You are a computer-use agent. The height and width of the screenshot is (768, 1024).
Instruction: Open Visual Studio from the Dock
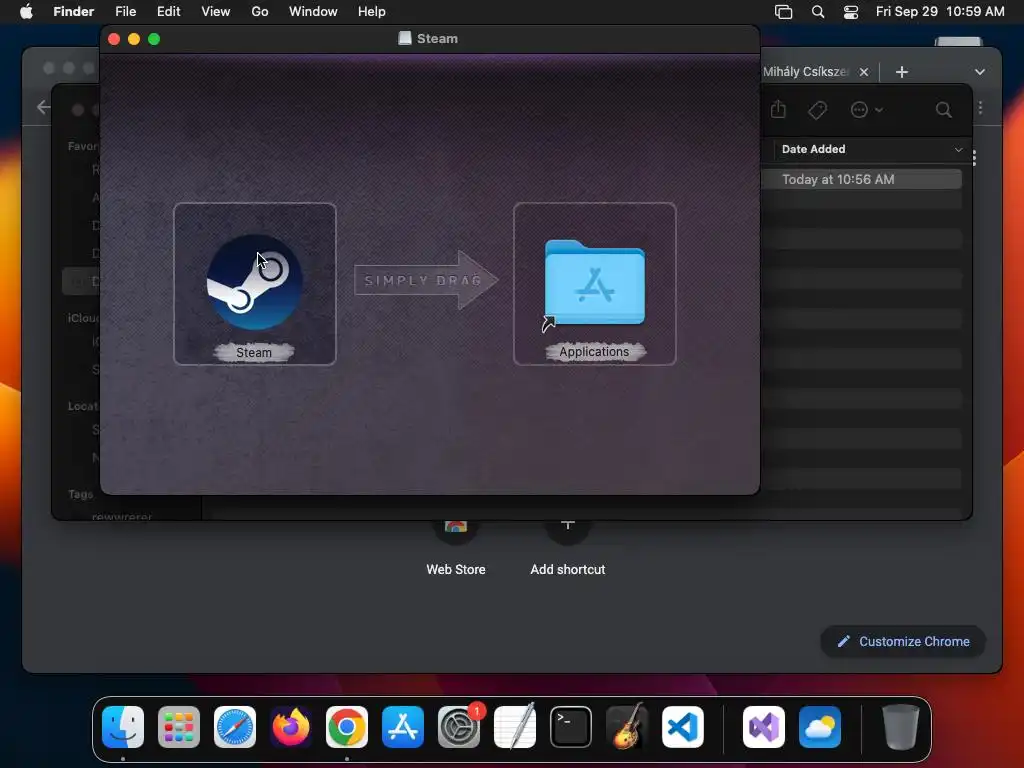pyautogui.click(x=764, y=727)
